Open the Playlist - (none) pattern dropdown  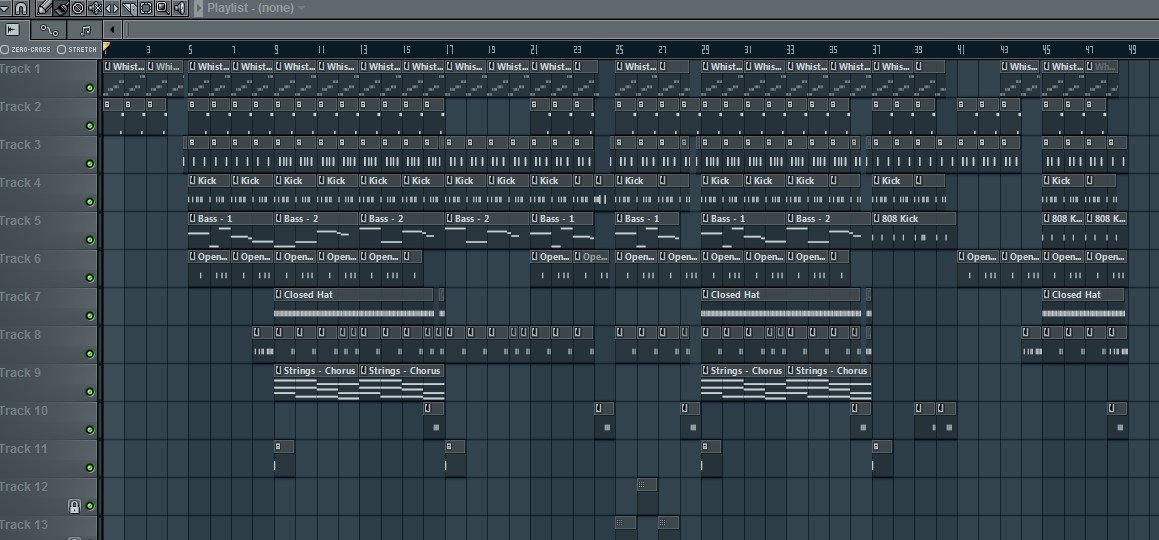coord(255,8)
